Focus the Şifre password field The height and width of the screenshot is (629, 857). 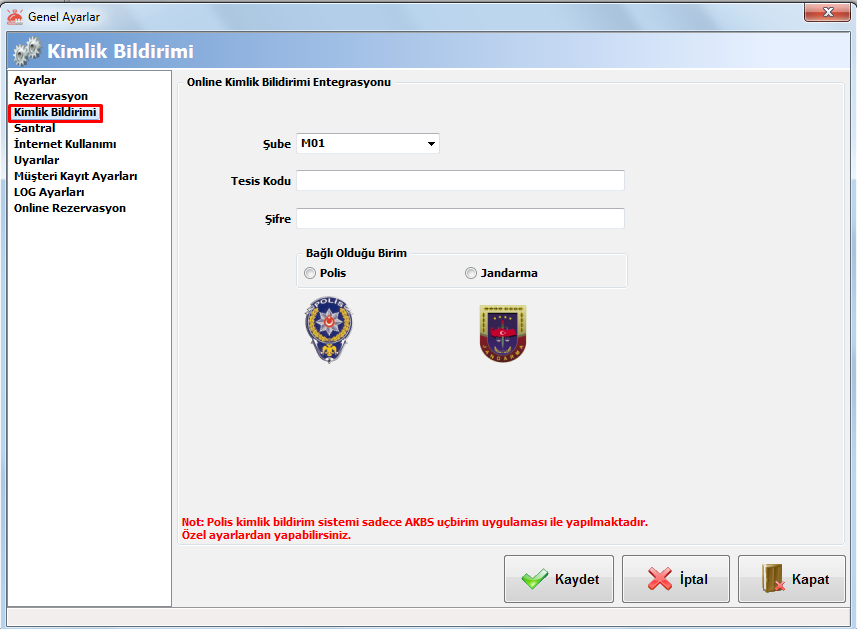(460, 219)
